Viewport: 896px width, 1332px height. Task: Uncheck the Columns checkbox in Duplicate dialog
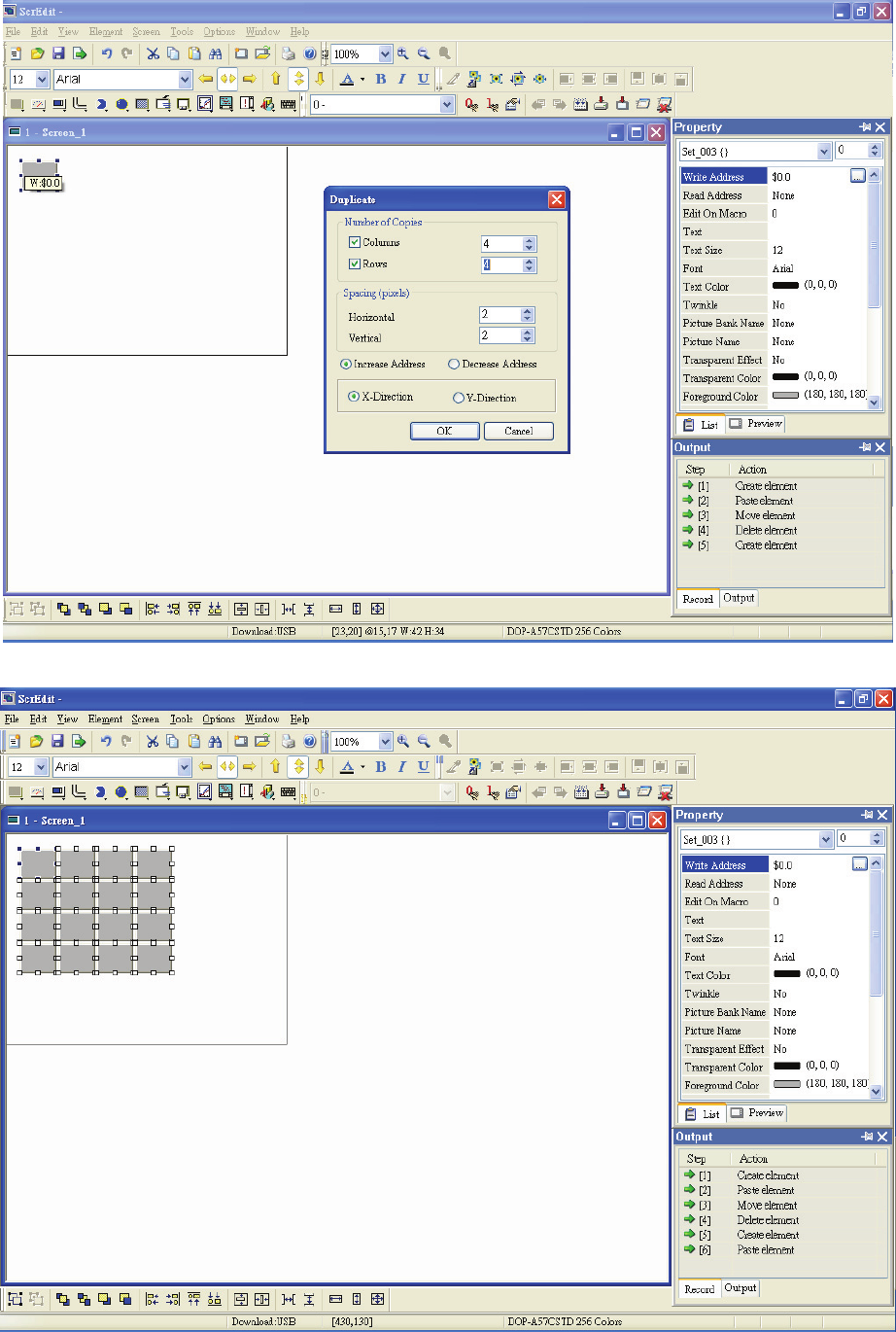(355, 242)
